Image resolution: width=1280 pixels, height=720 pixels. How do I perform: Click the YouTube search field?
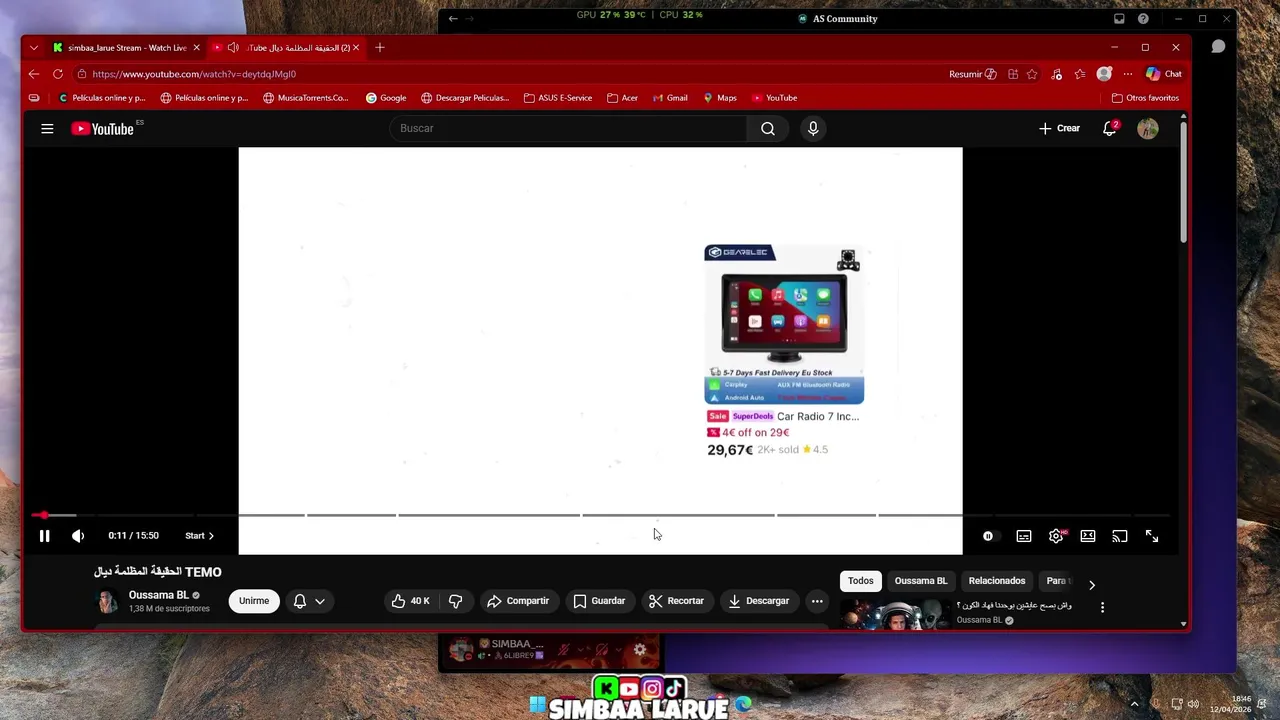(x=568, y=128)
